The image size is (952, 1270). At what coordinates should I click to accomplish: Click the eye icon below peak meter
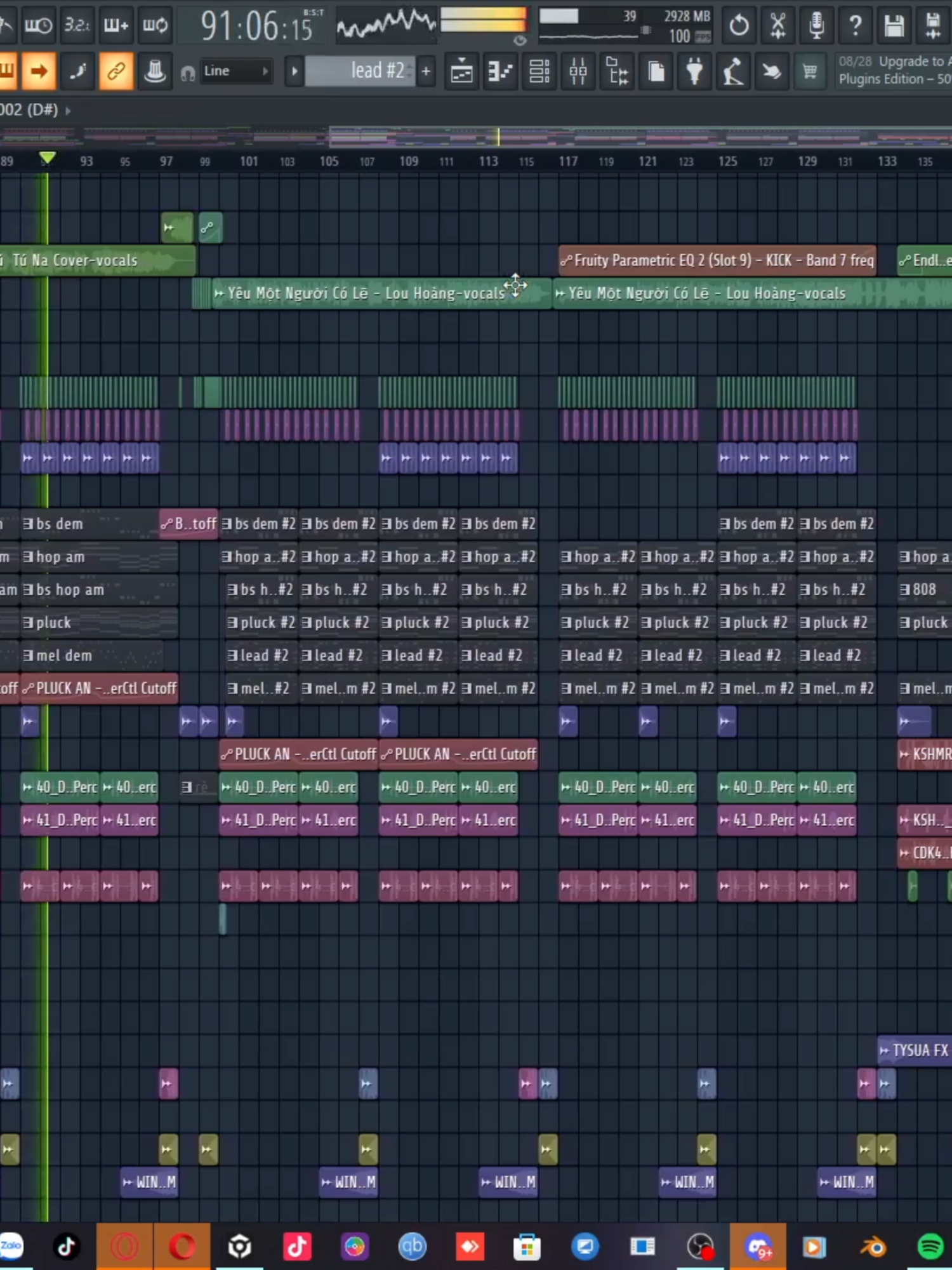[x=520, y=41]
